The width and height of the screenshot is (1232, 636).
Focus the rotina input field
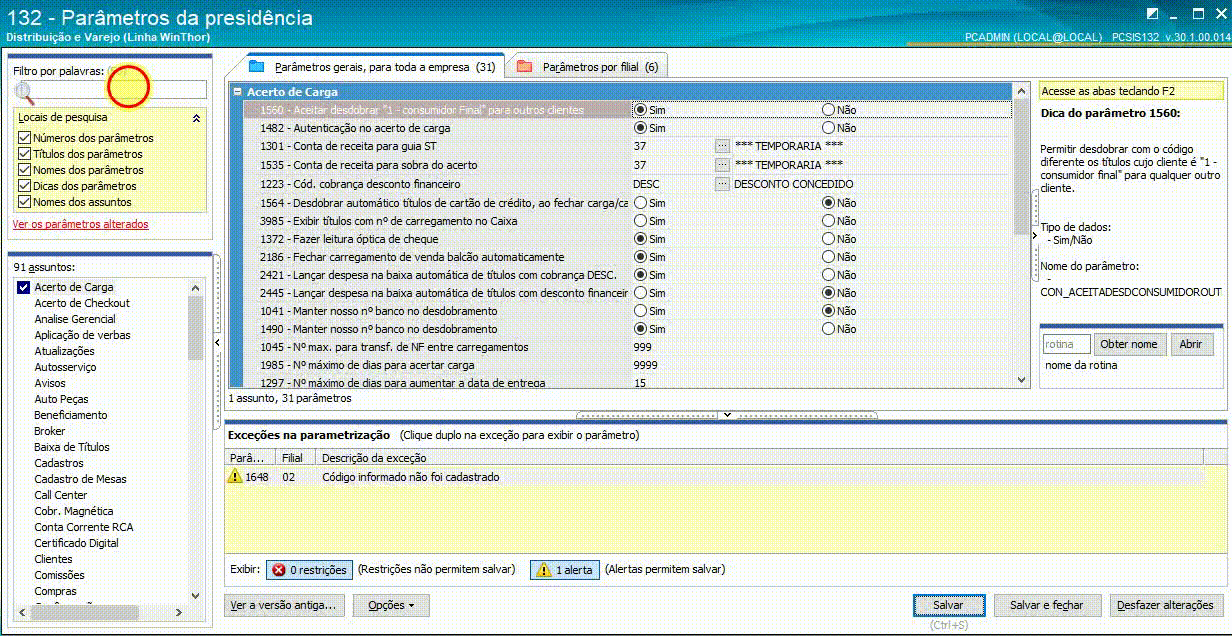click(x=1066, y=344)
